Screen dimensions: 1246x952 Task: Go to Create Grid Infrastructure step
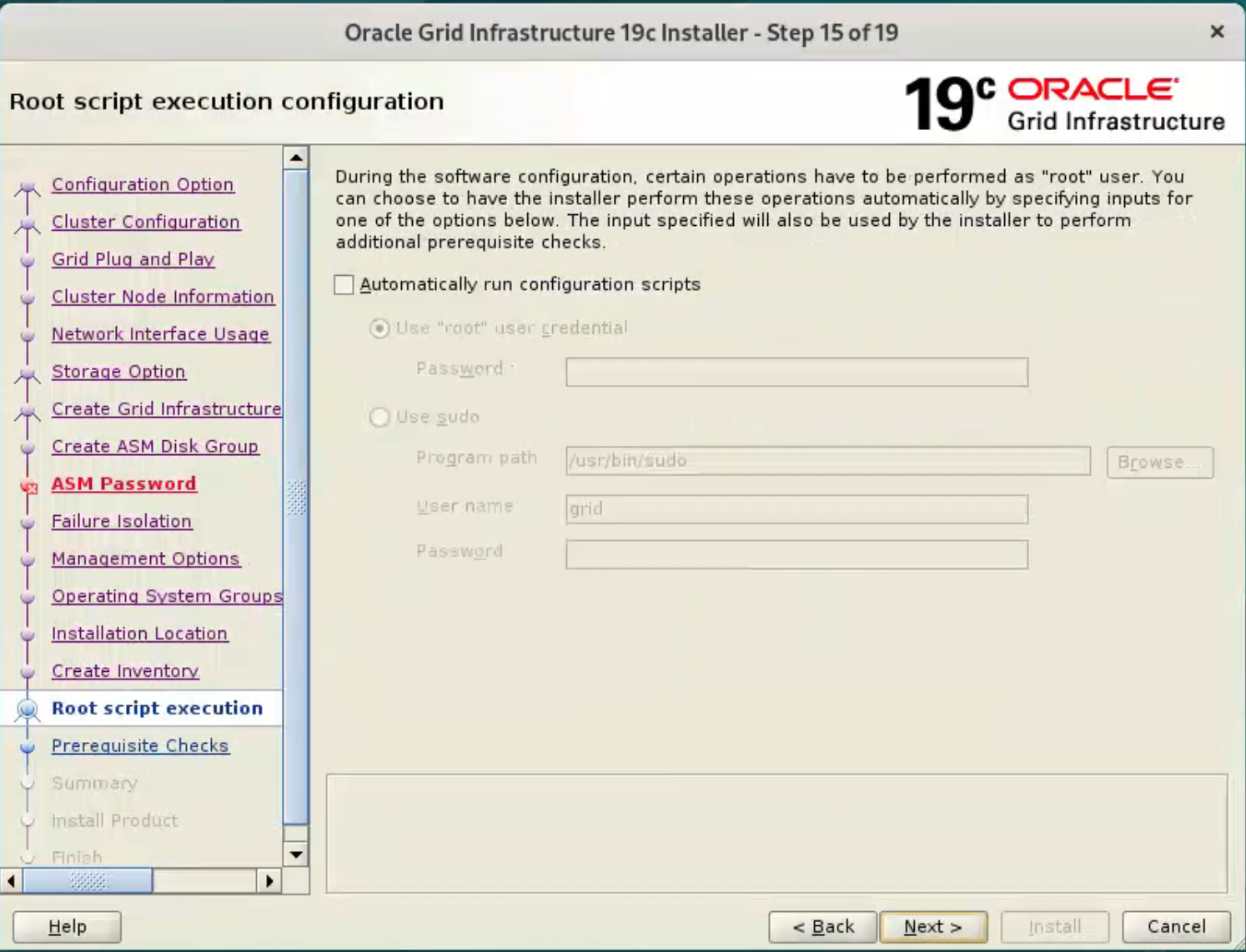pos(167,409)
